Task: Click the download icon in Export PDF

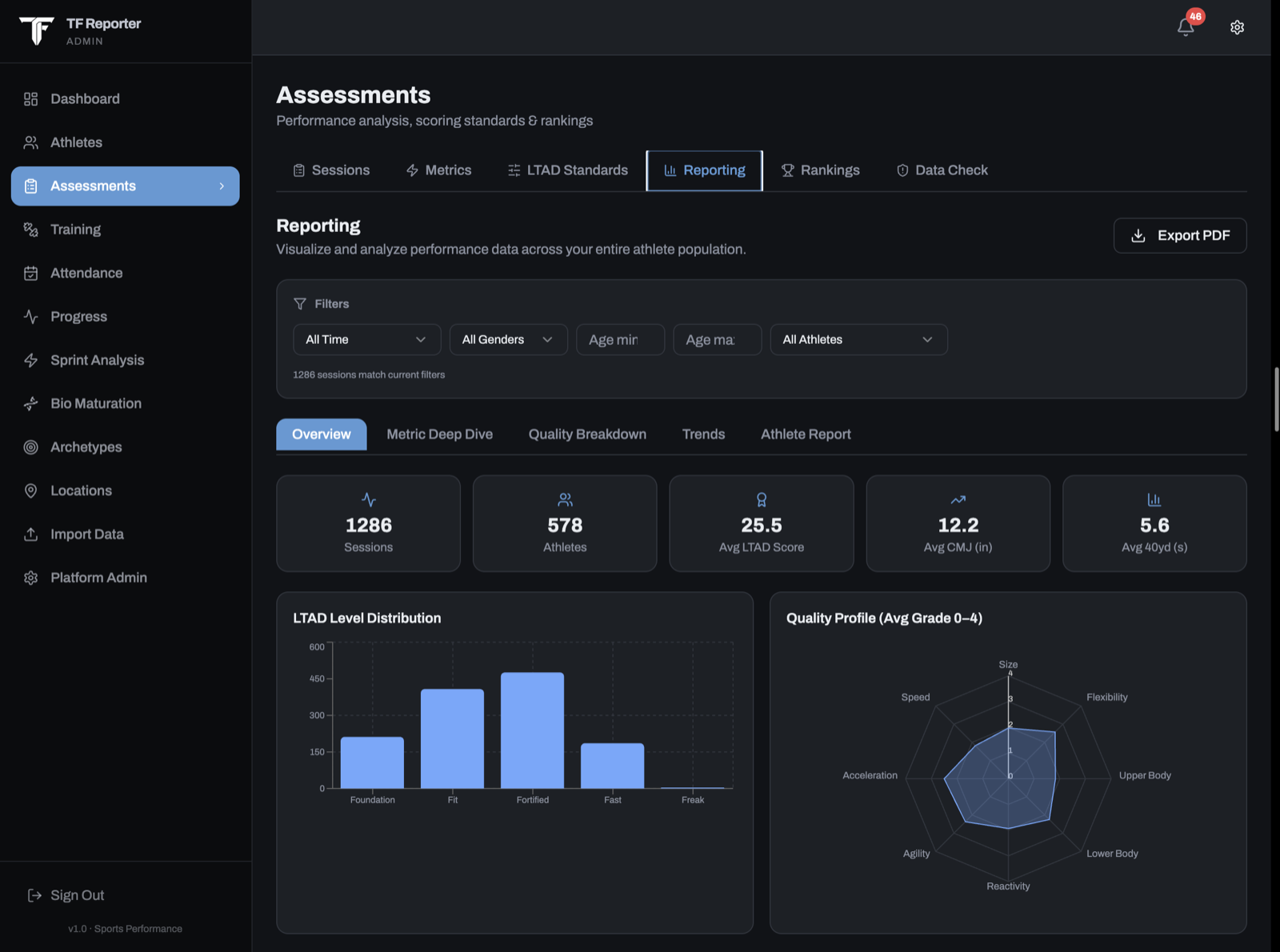Action: pyautogui.click(x=1138, y=236)
